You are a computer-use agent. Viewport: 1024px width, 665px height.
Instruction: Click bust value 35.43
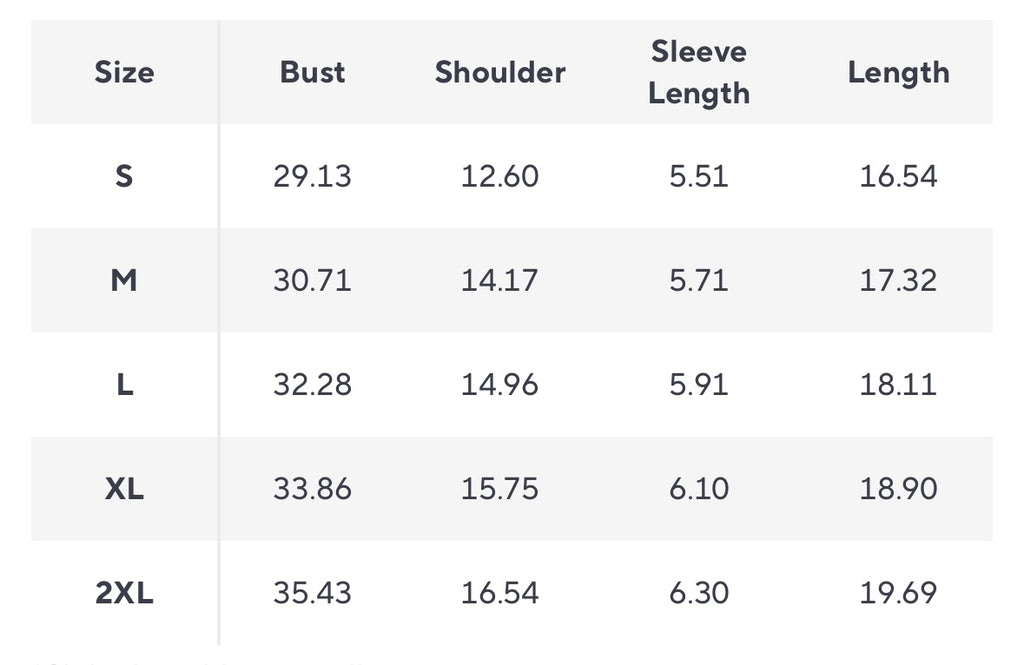(312, 592)
